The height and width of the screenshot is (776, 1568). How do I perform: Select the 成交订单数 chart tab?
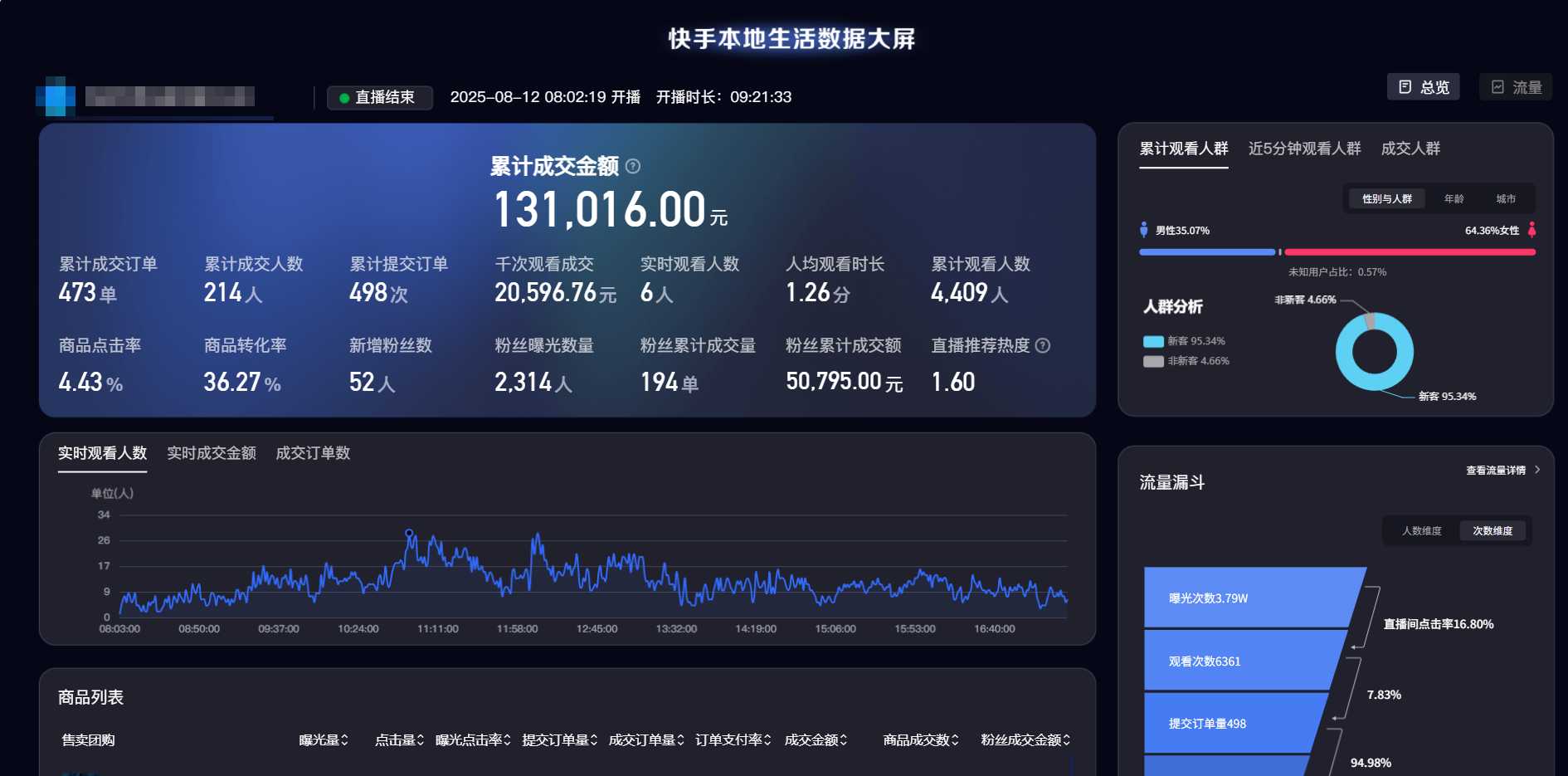coord(313,453)
